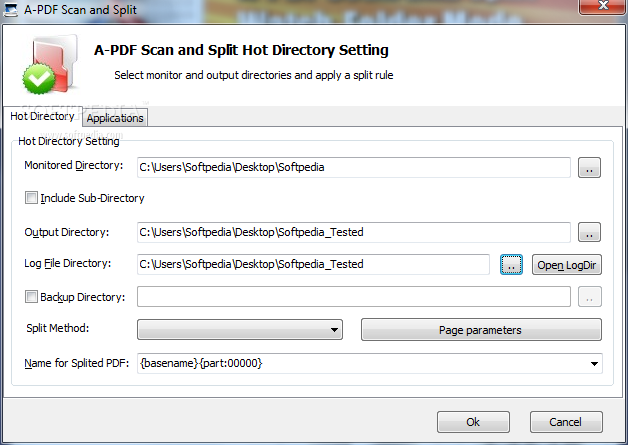Tick the Backup Directory checkbox
Screen dimensions: 628x445
(x=31, y=297)
